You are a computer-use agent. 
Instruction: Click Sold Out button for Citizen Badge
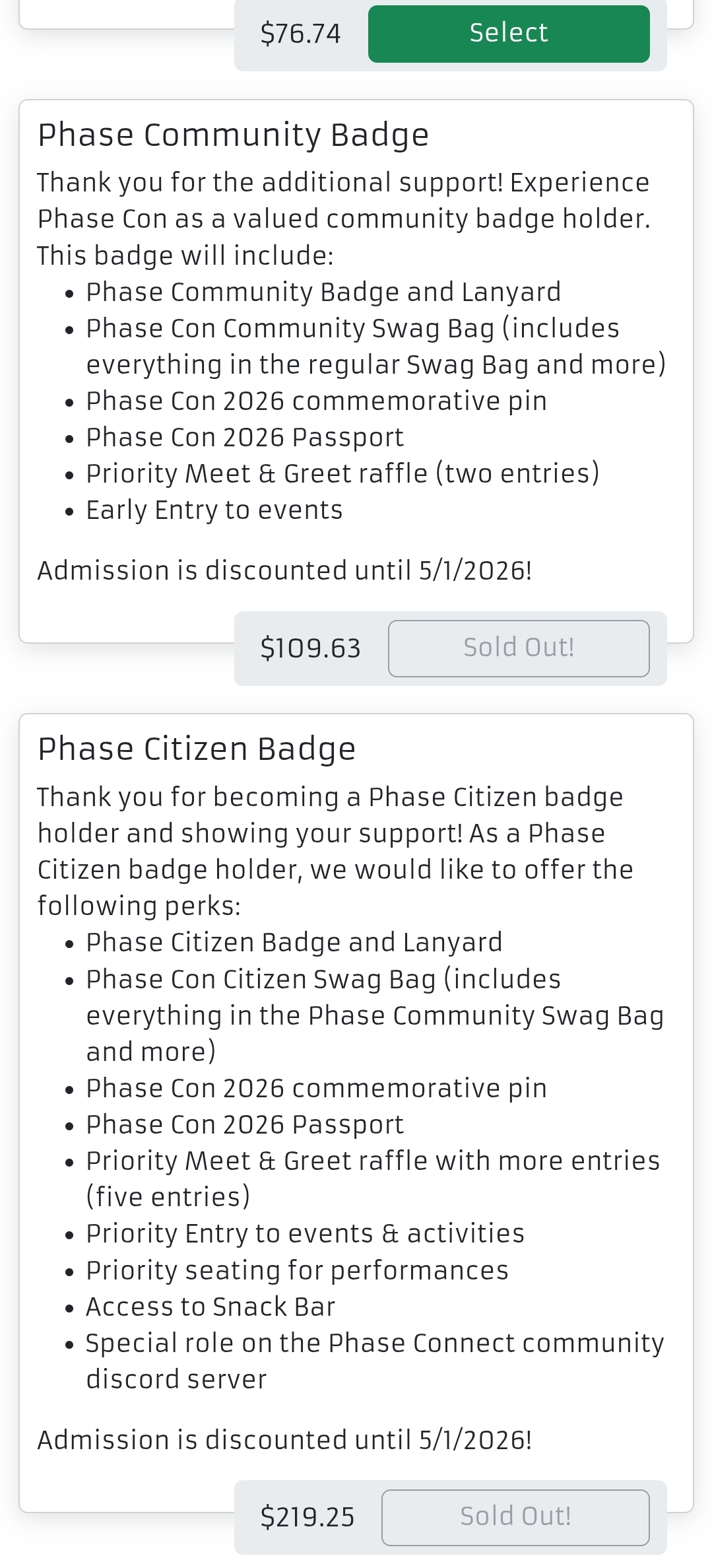point(515,1517)
